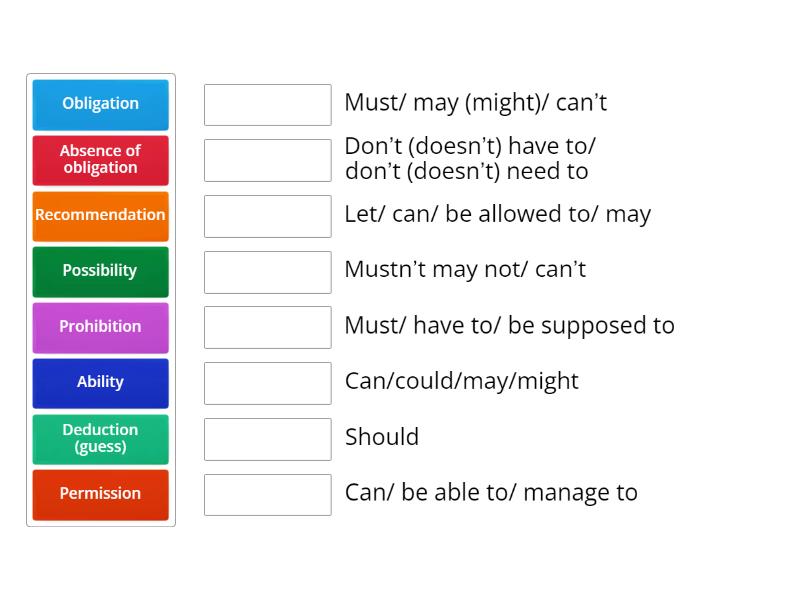Select the slot next to "Must/ have to/ be supposed to"
This screenshot has height=600, width=800.
[x=267, y=327]
